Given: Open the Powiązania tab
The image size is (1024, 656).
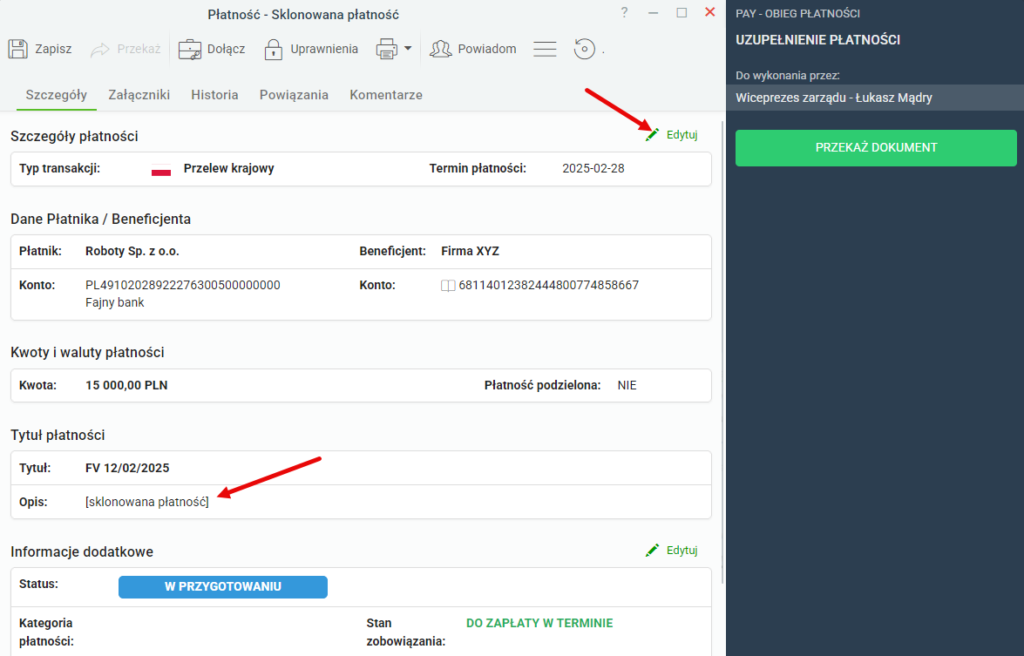Looking at the screenshot, I should [x=294, y=95].
